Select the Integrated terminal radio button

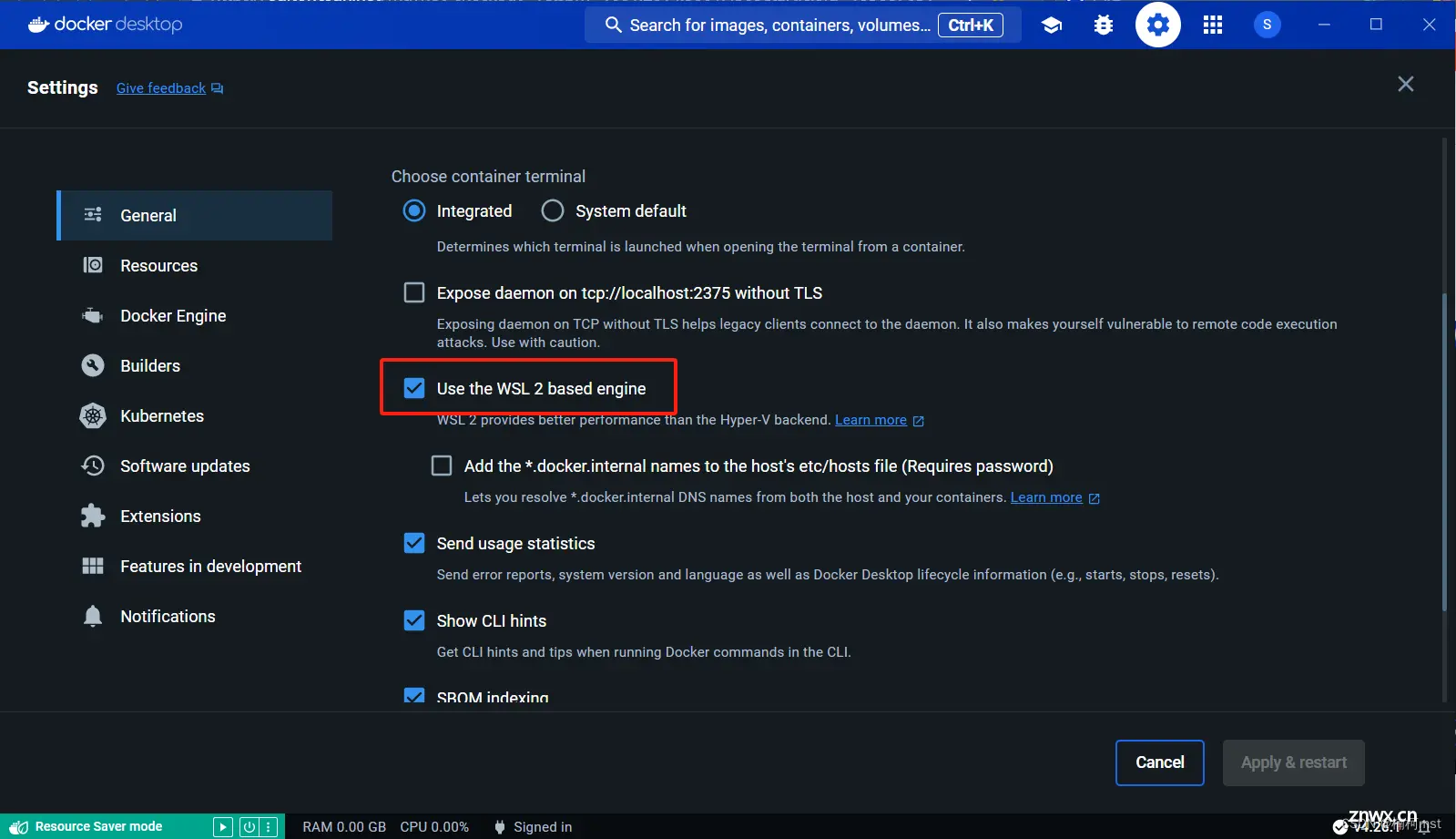tap(414, 210)
